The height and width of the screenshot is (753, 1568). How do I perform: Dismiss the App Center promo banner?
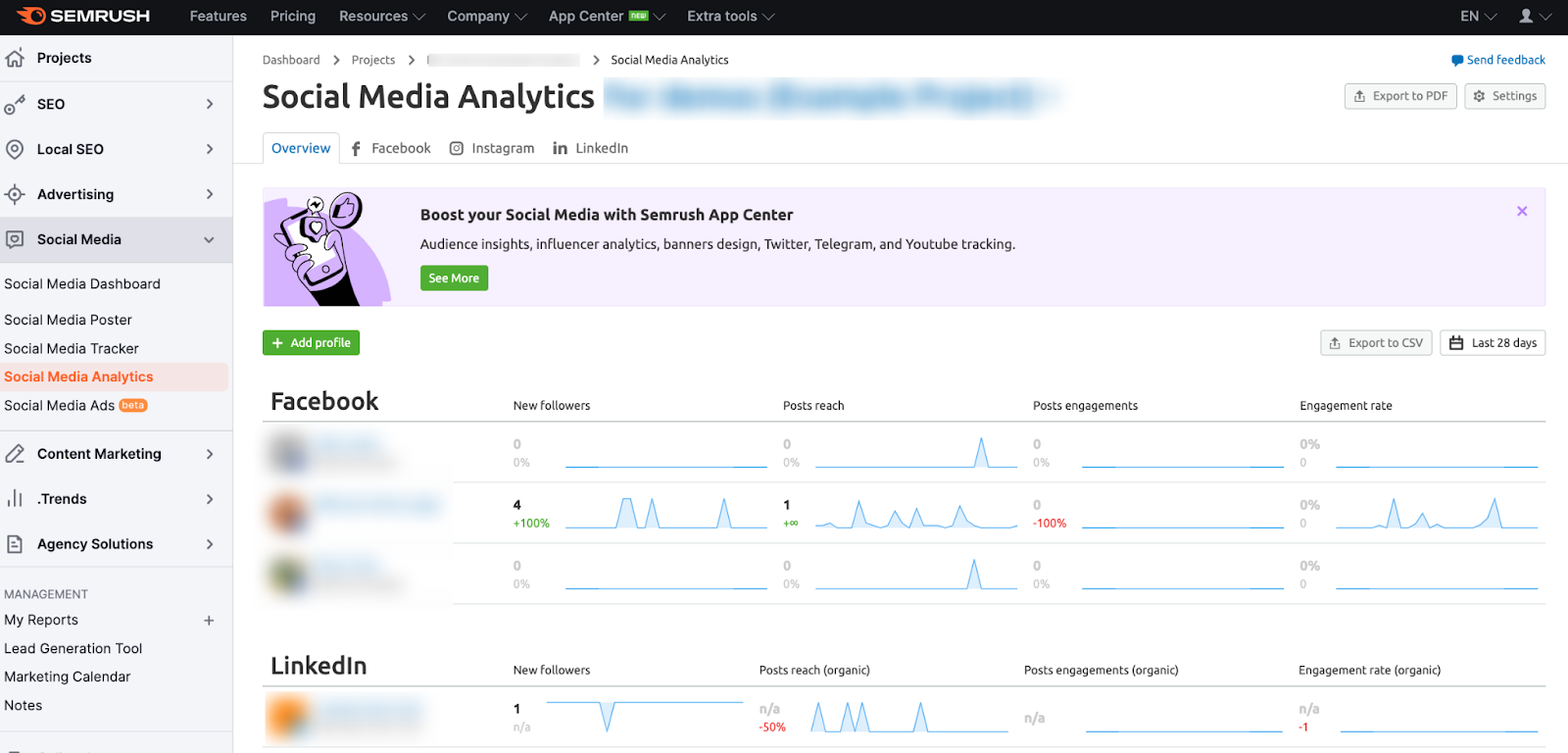(1522, 211)
